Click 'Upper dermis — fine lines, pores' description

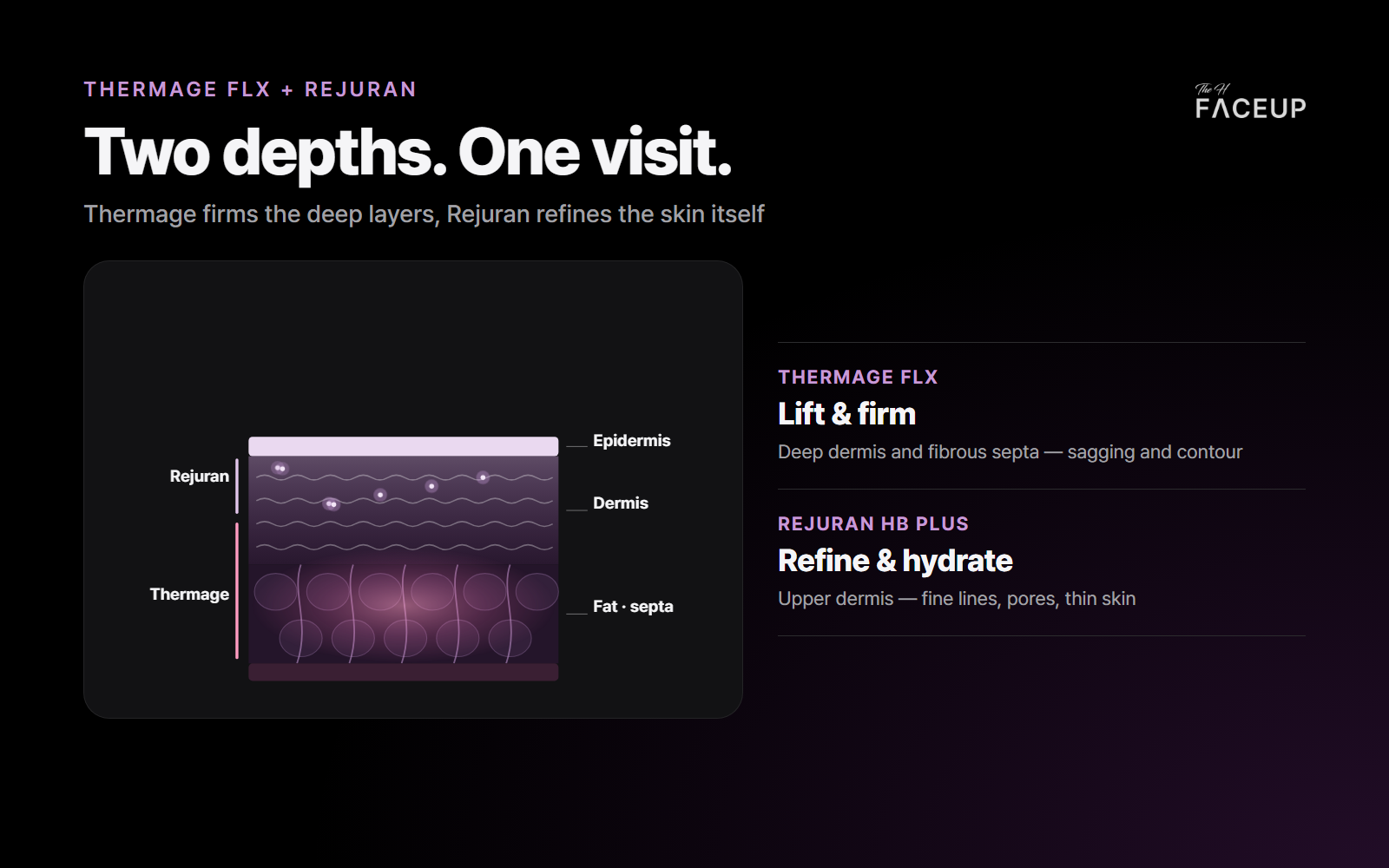point(957,599)
